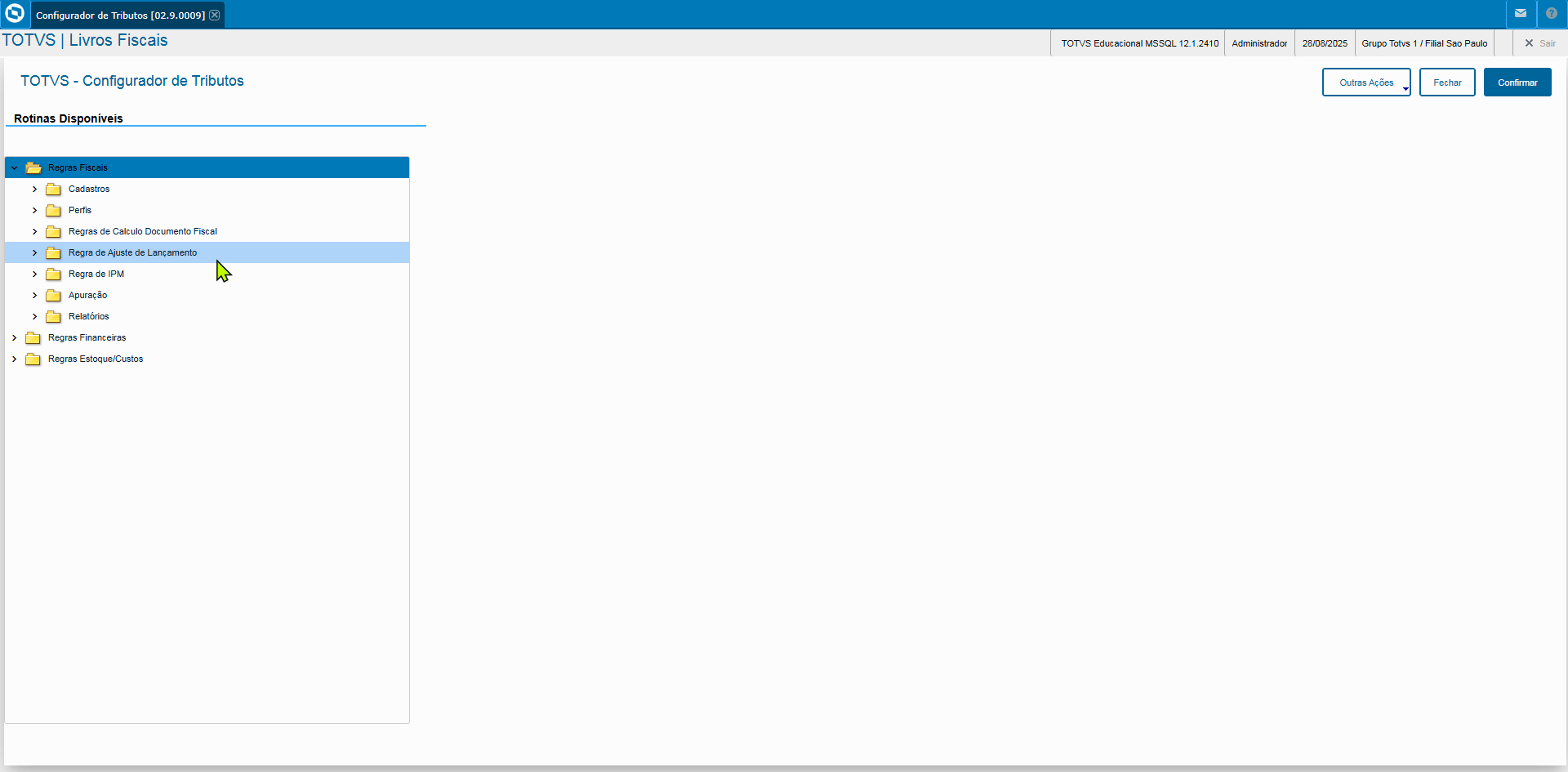This screenshot has height=772, width=1568.
Task: Click the TOTVS logo icon top-left
Action: 14,13
